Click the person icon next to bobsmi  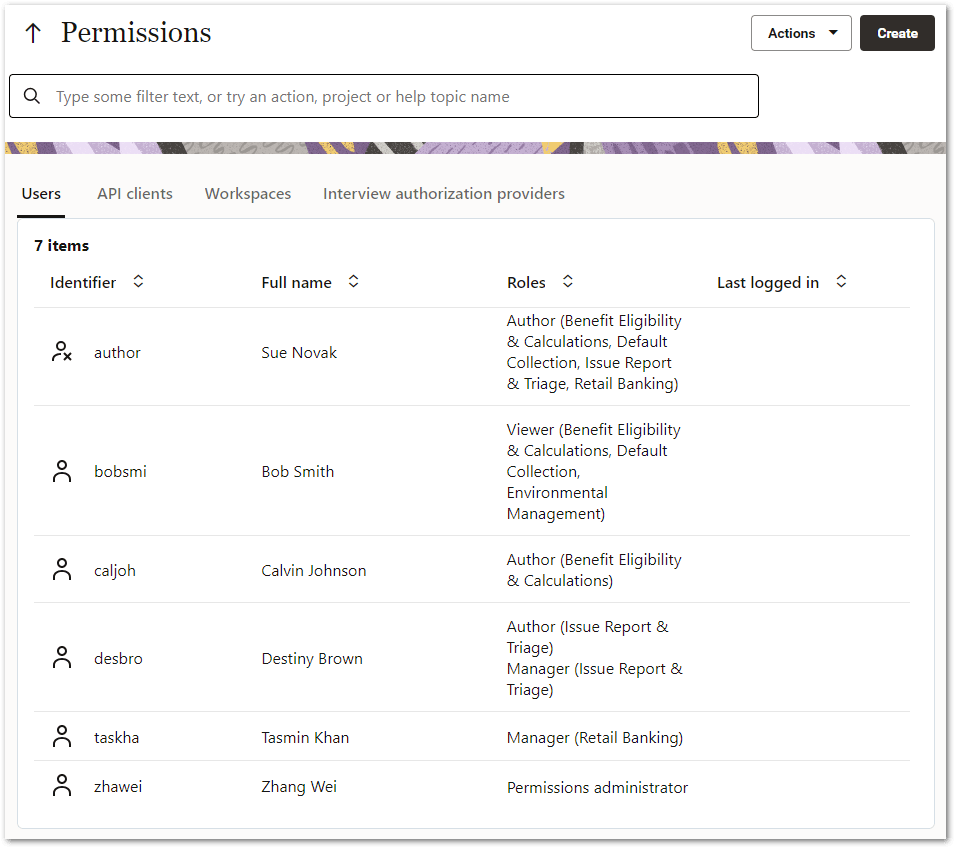61,471
